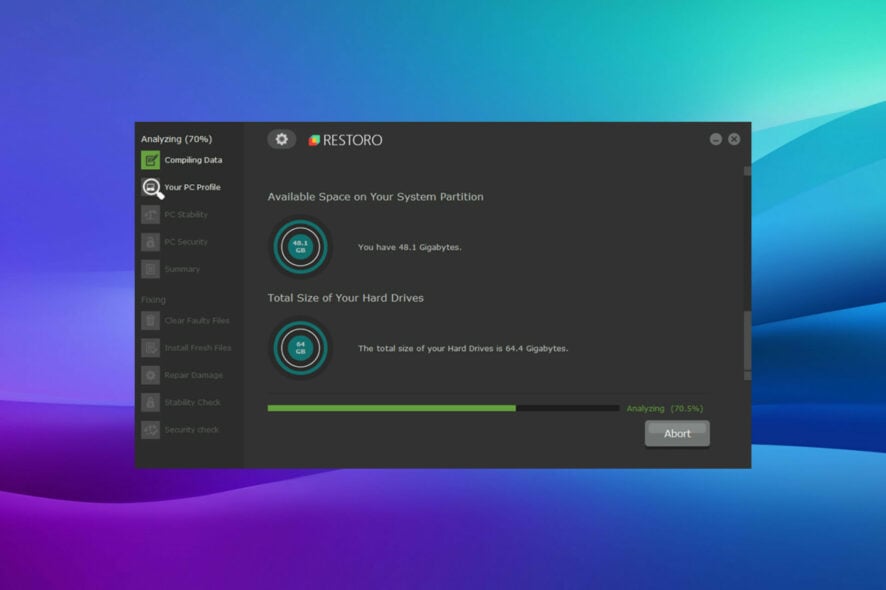Open settings with the gear icon
886x590 pixels.
[281, 139]
